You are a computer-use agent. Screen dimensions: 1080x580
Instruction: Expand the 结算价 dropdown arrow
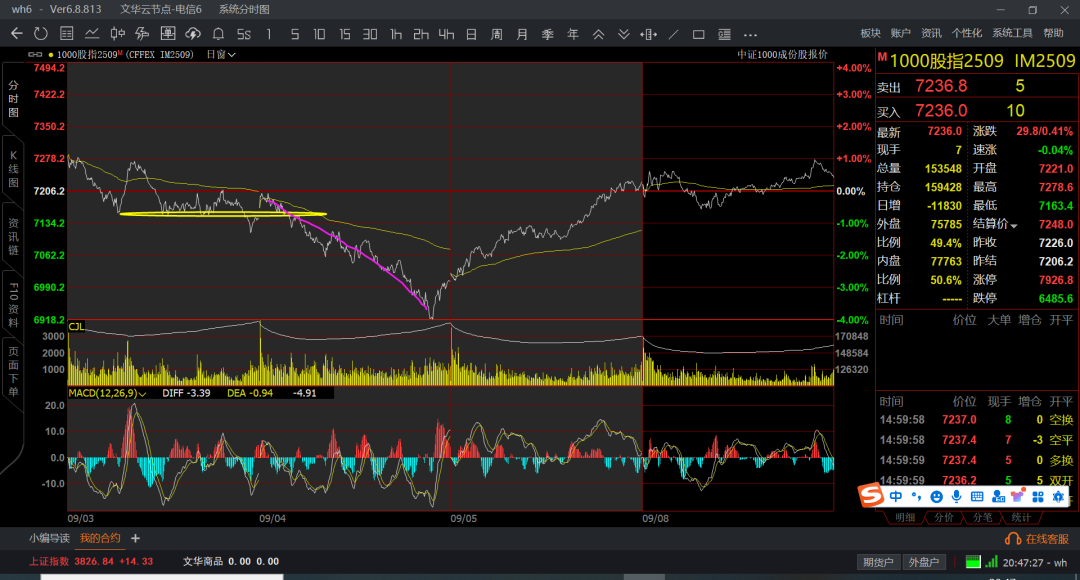[x=1013, y=226]
